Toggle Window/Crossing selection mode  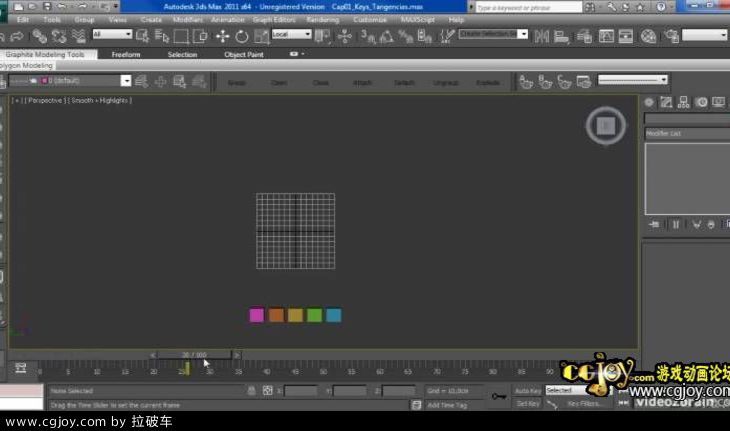tap(200, 36)
